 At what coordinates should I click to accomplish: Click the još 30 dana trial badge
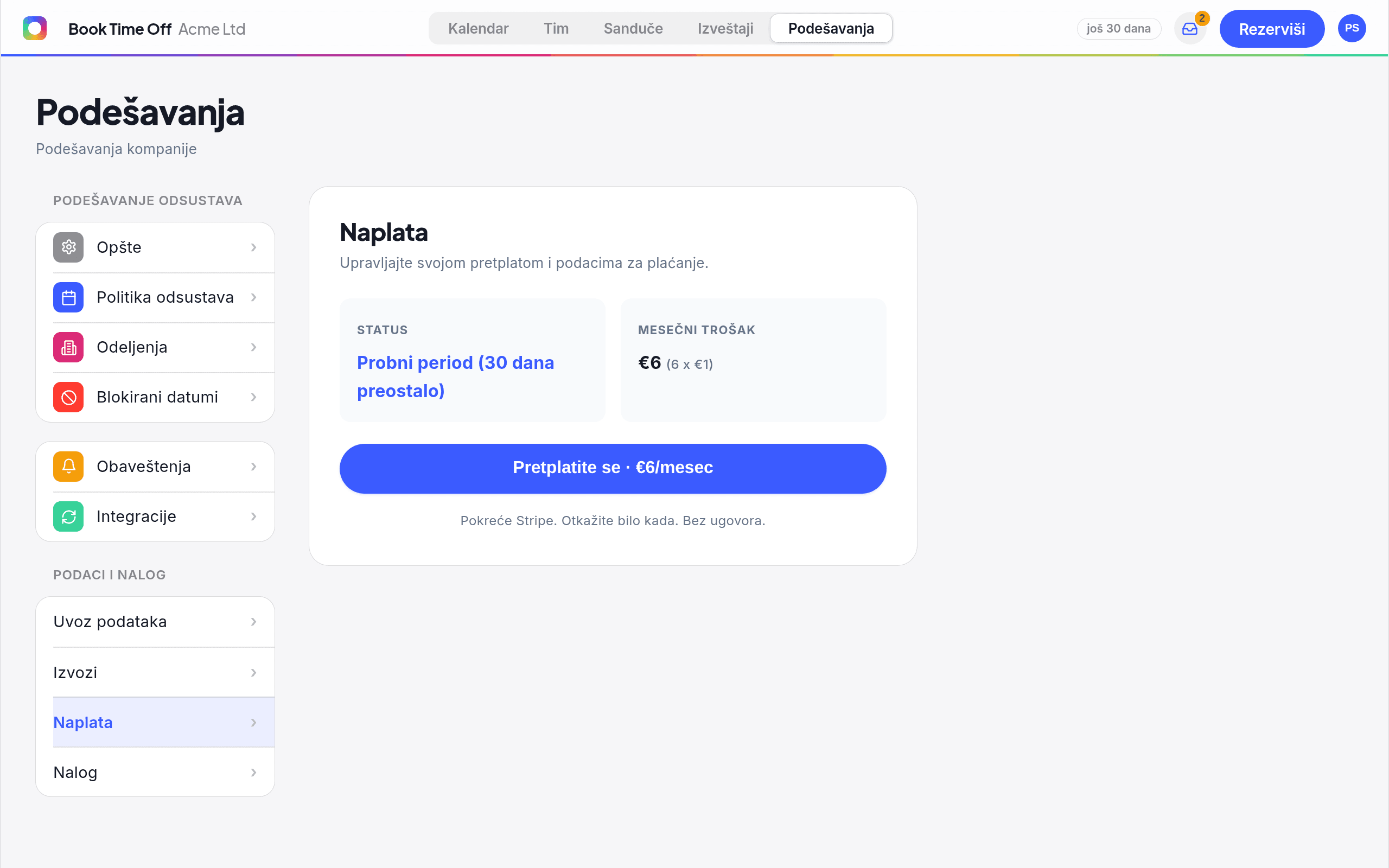point(1119,29)
